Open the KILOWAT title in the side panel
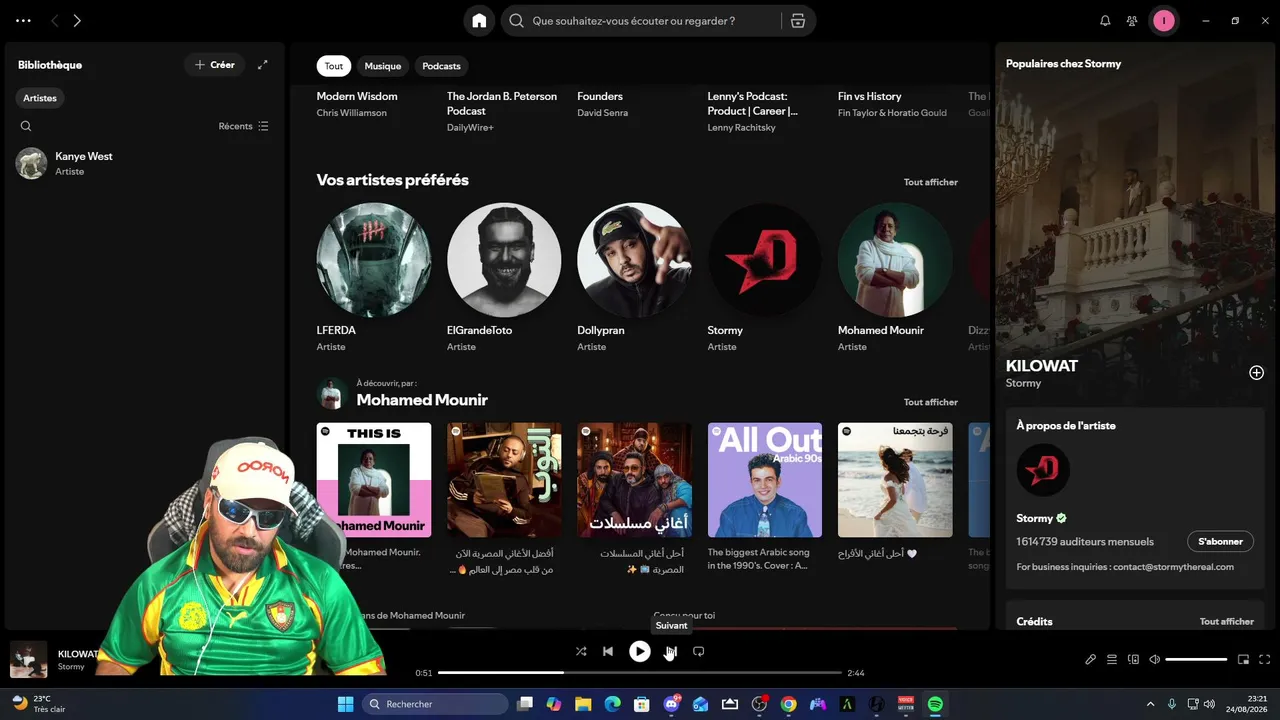This screenshot has width=1280, height=720. coord(1042,366)
